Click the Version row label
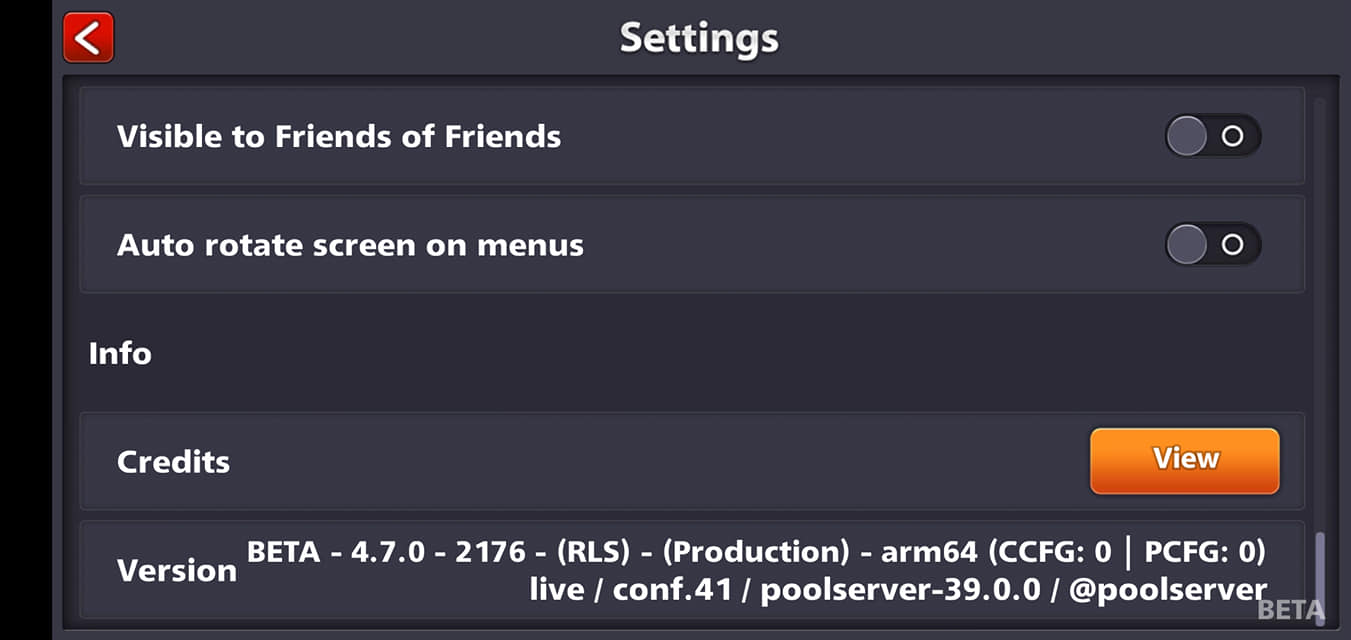Screen dimensions: 1351x640 (177, 570)
